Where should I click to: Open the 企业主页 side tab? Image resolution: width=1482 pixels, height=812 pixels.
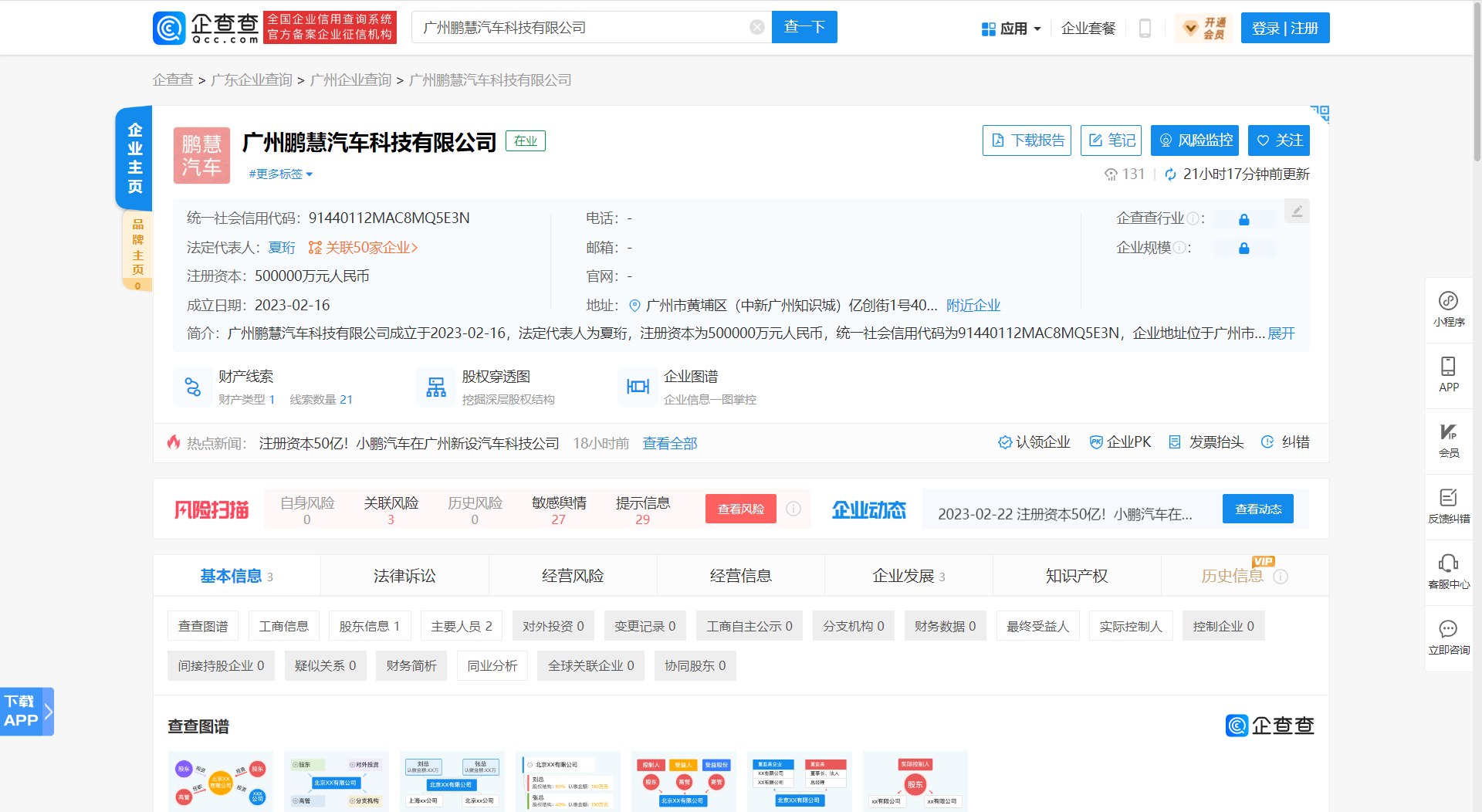[134, 157]
